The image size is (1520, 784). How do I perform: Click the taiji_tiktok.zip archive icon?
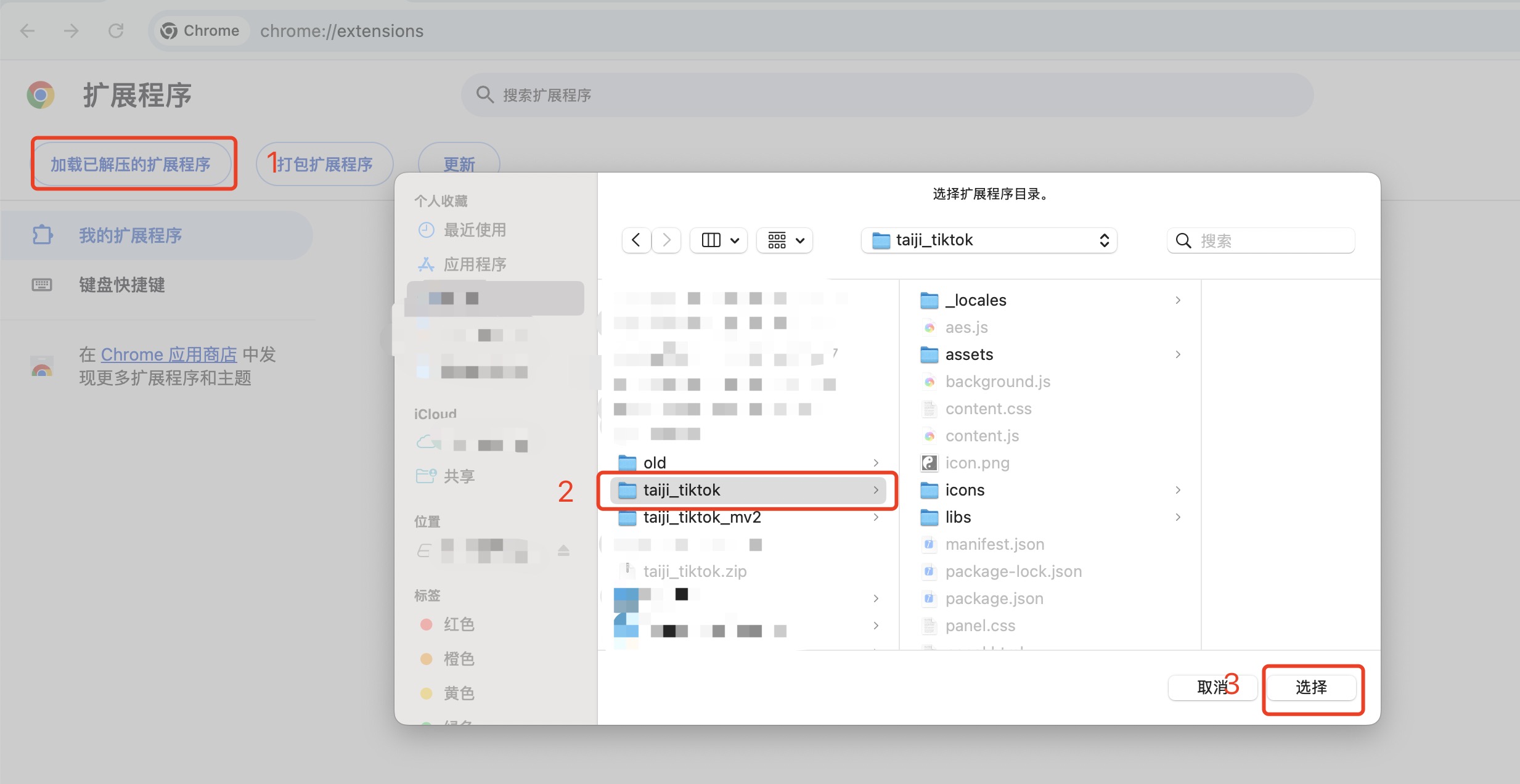pos(627,570)
